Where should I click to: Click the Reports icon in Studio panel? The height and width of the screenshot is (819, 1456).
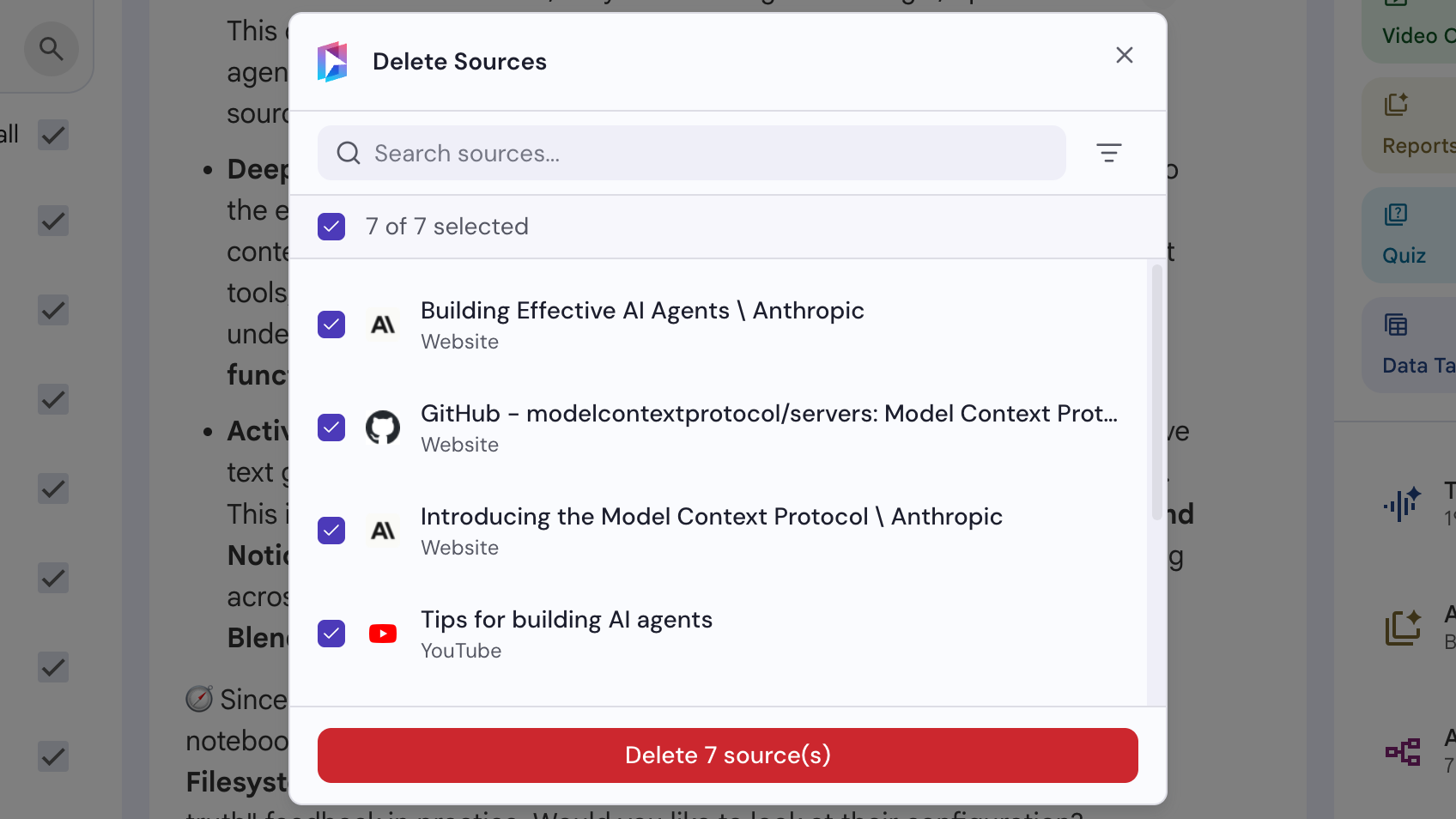click(1396, 105)
